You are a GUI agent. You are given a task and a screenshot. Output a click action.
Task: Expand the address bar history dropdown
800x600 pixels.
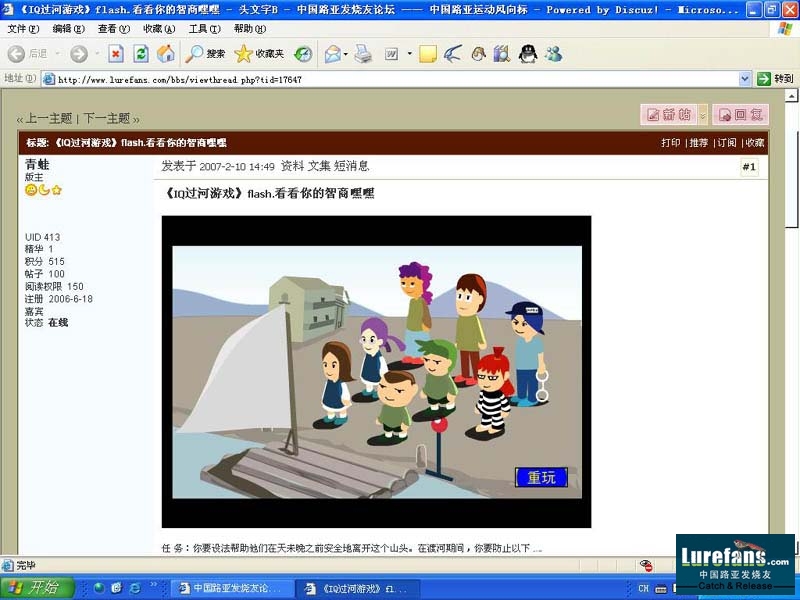click(x=745, y=79)
